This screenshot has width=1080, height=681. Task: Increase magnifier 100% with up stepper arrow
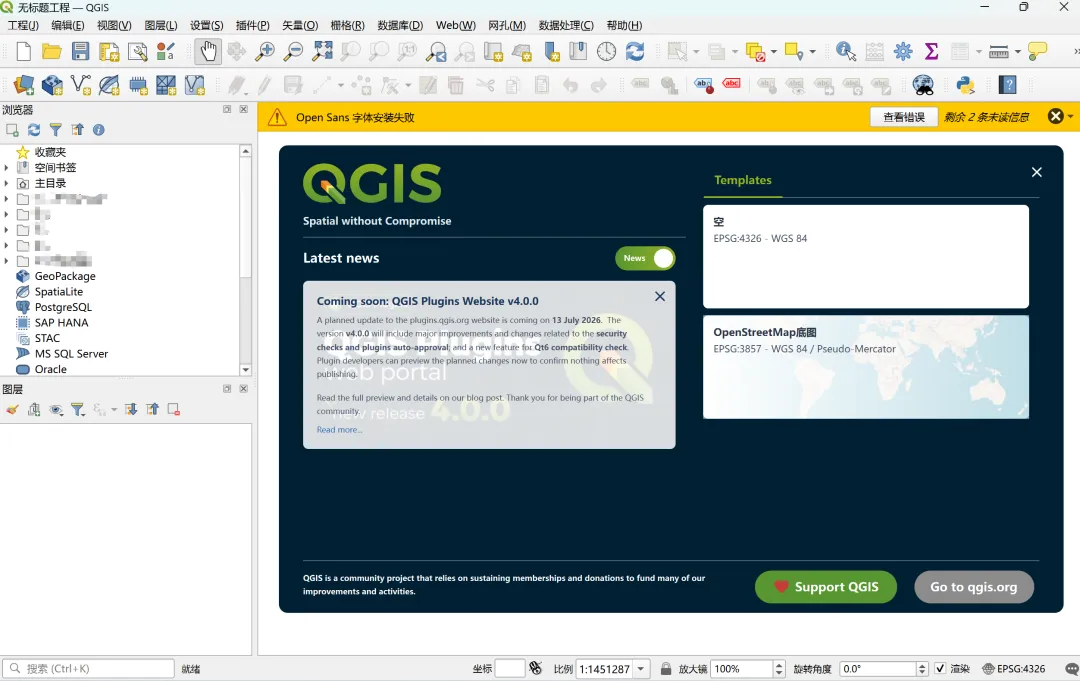(x=779, y=665)
